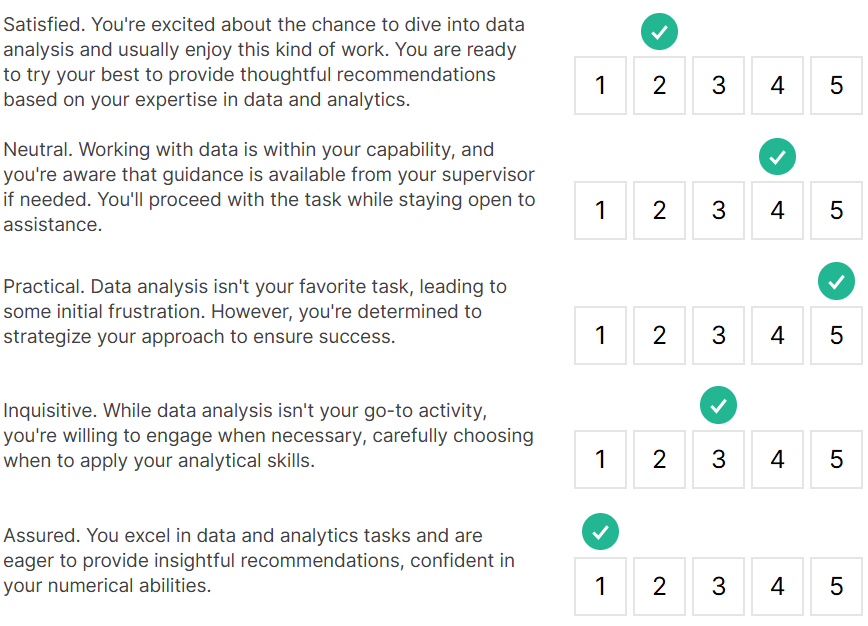Select rating 5 for Inquisitive statement
The height and width of the screenshot is (626, 868).
point(837,460)
